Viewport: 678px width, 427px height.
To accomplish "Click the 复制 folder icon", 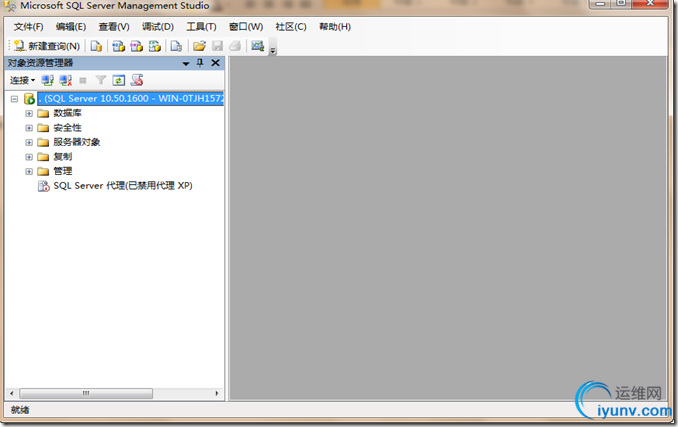I will pyautogui.click(x=43, y=157).
